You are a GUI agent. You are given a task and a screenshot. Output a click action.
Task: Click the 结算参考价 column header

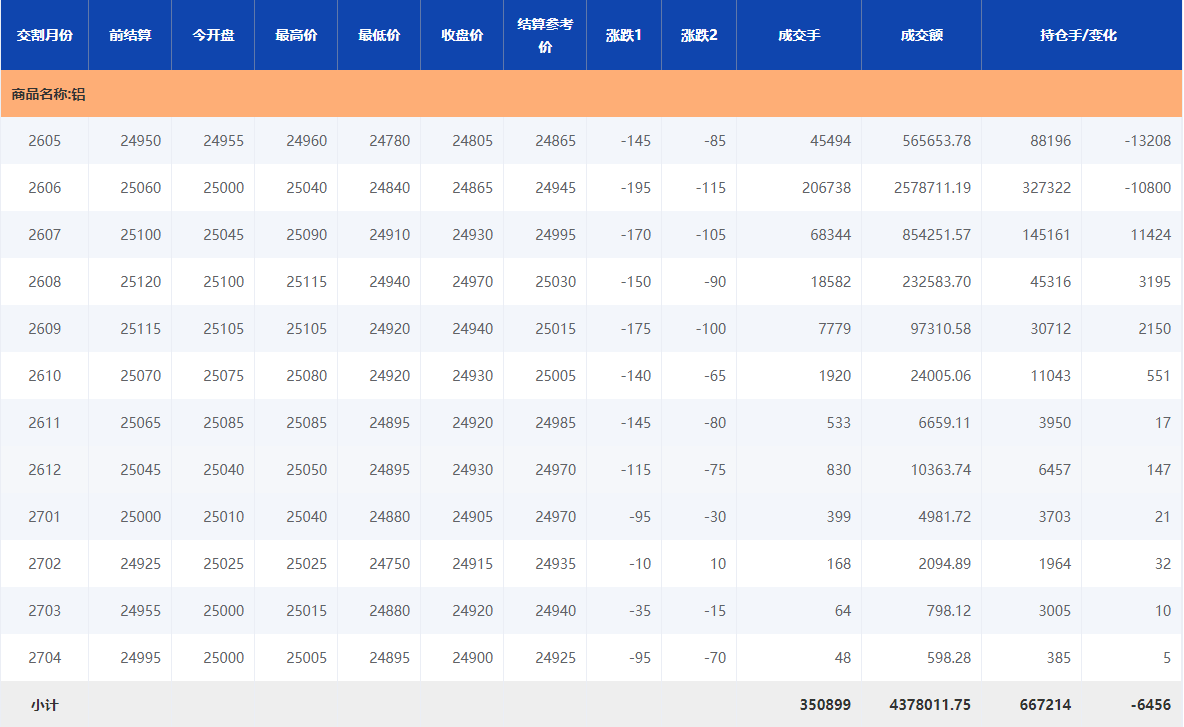point(545,35)
